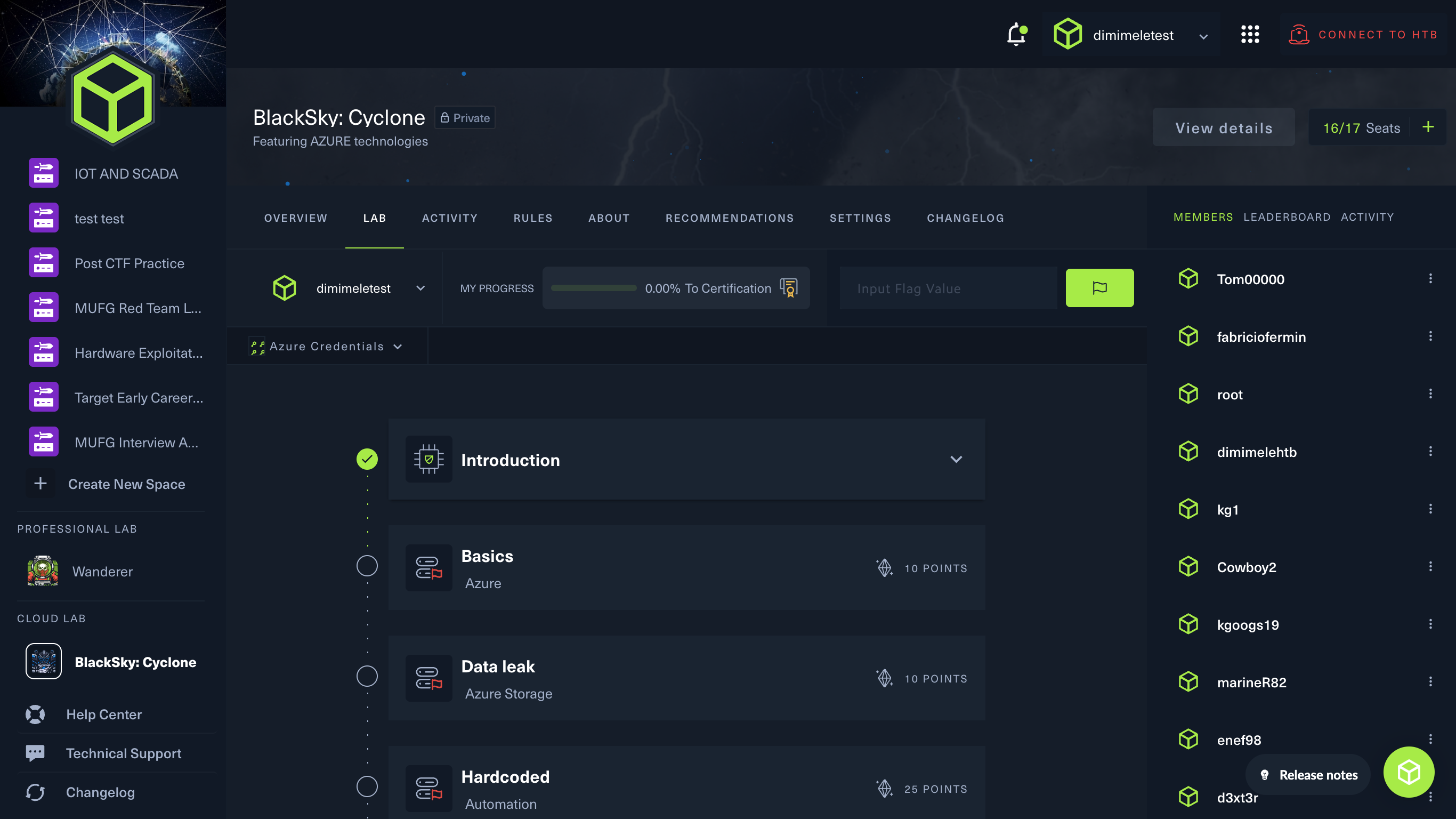This screenshot has height=819, width=1456.
Task: Click the large green cube logo in sidebar
Action: [x=113, y=99]
